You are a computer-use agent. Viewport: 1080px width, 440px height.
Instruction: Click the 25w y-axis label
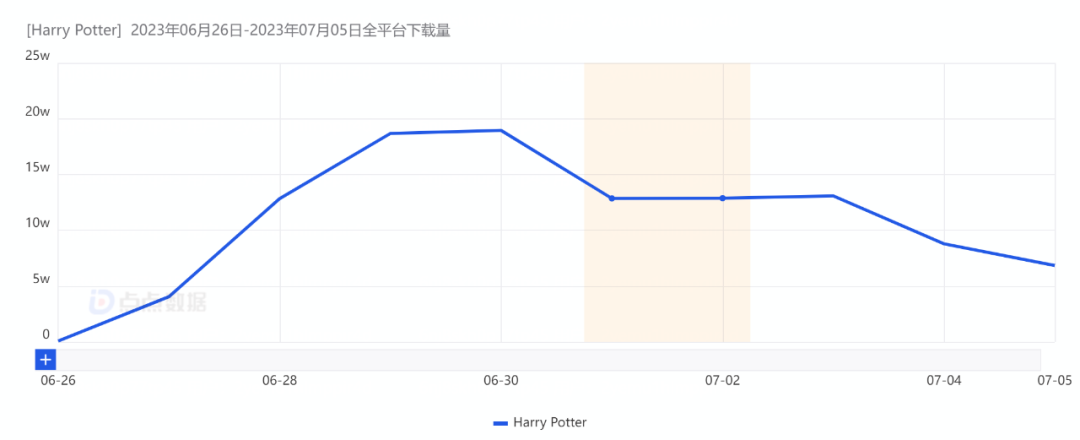[38, 56]
